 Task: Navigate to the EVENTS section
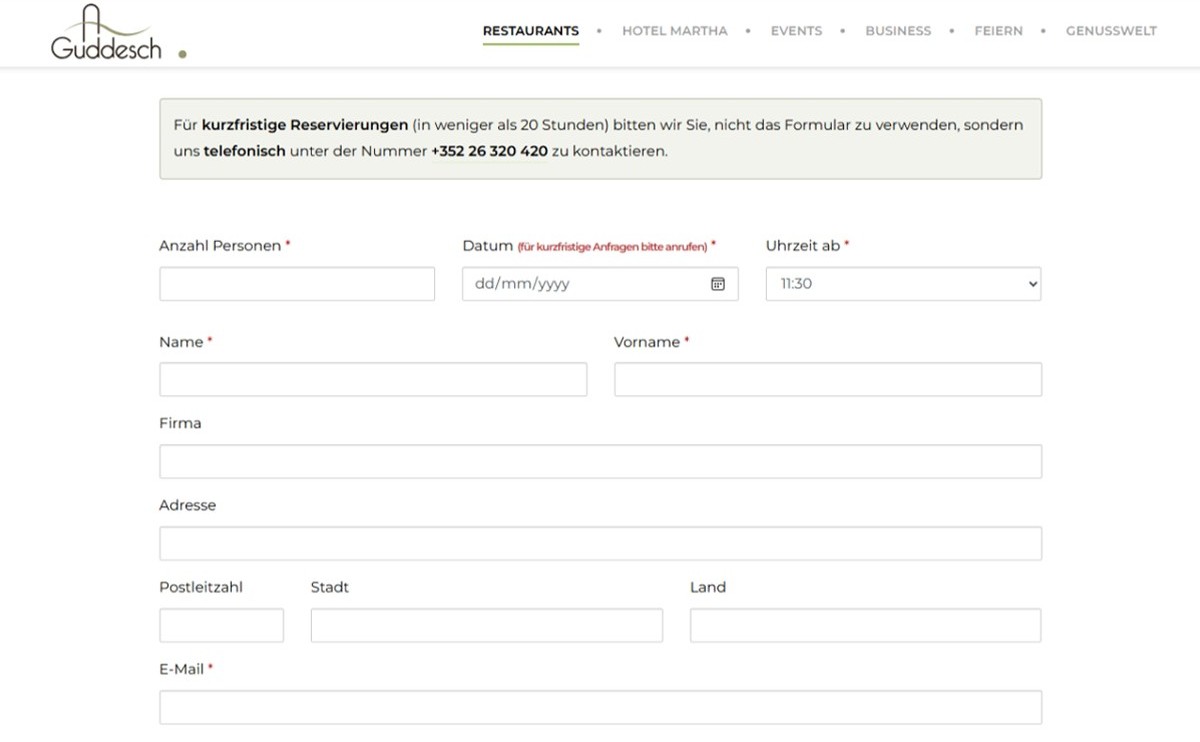(x=796, y=31)
